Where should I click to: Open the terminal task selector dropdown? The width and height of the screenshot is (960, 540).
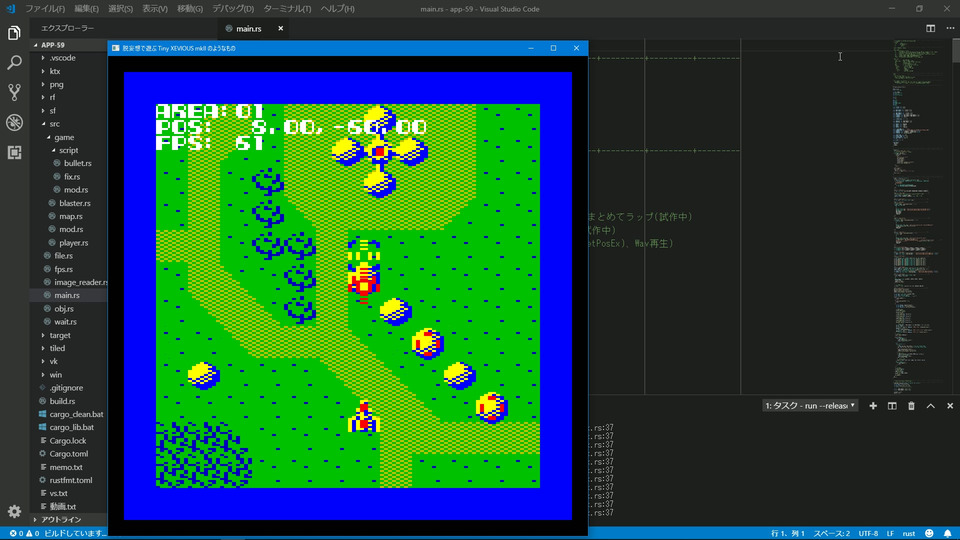tap(810, 406)
